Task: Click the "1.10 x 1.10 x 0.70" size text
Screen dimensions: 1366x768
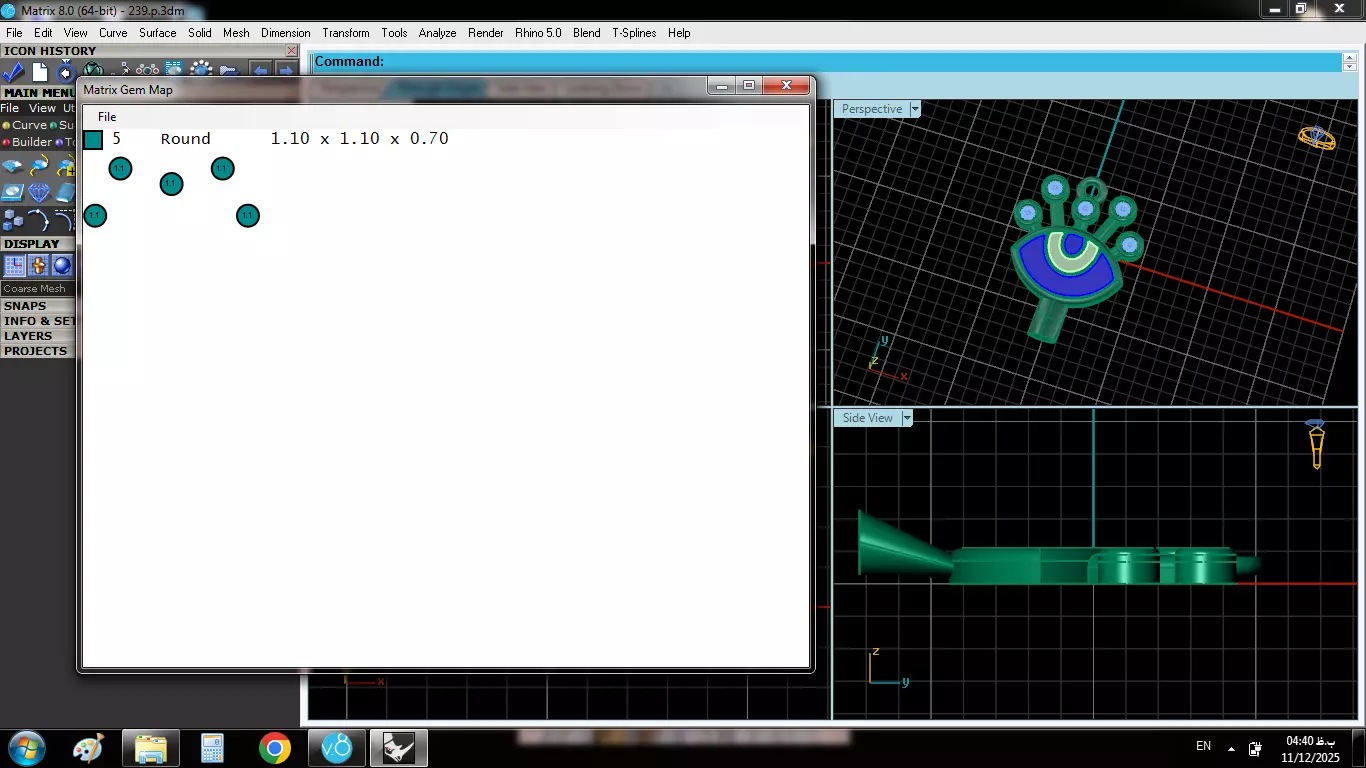Action: tap(360, 139)
